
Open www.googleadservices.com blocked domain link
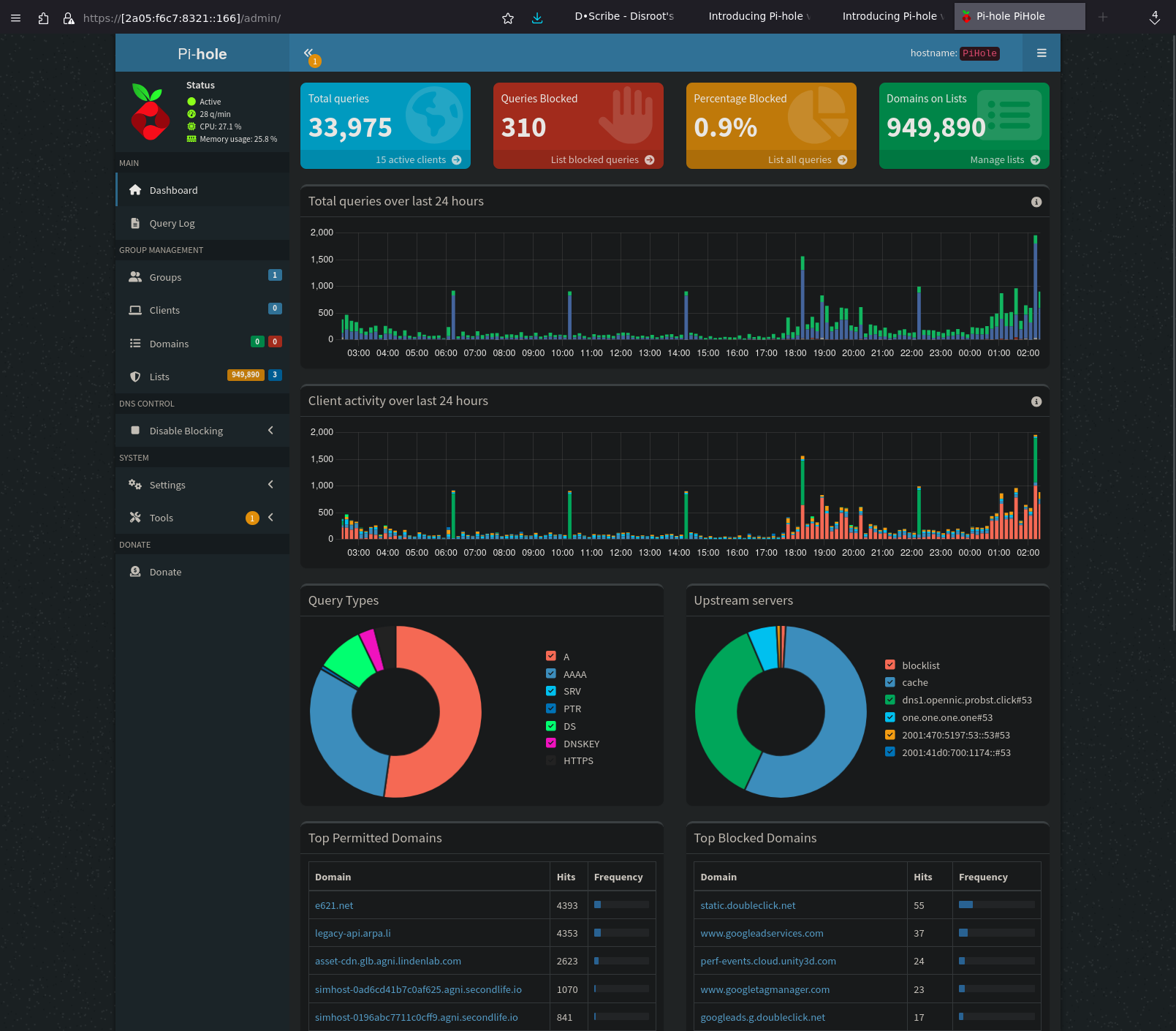[x=762, y=933]
